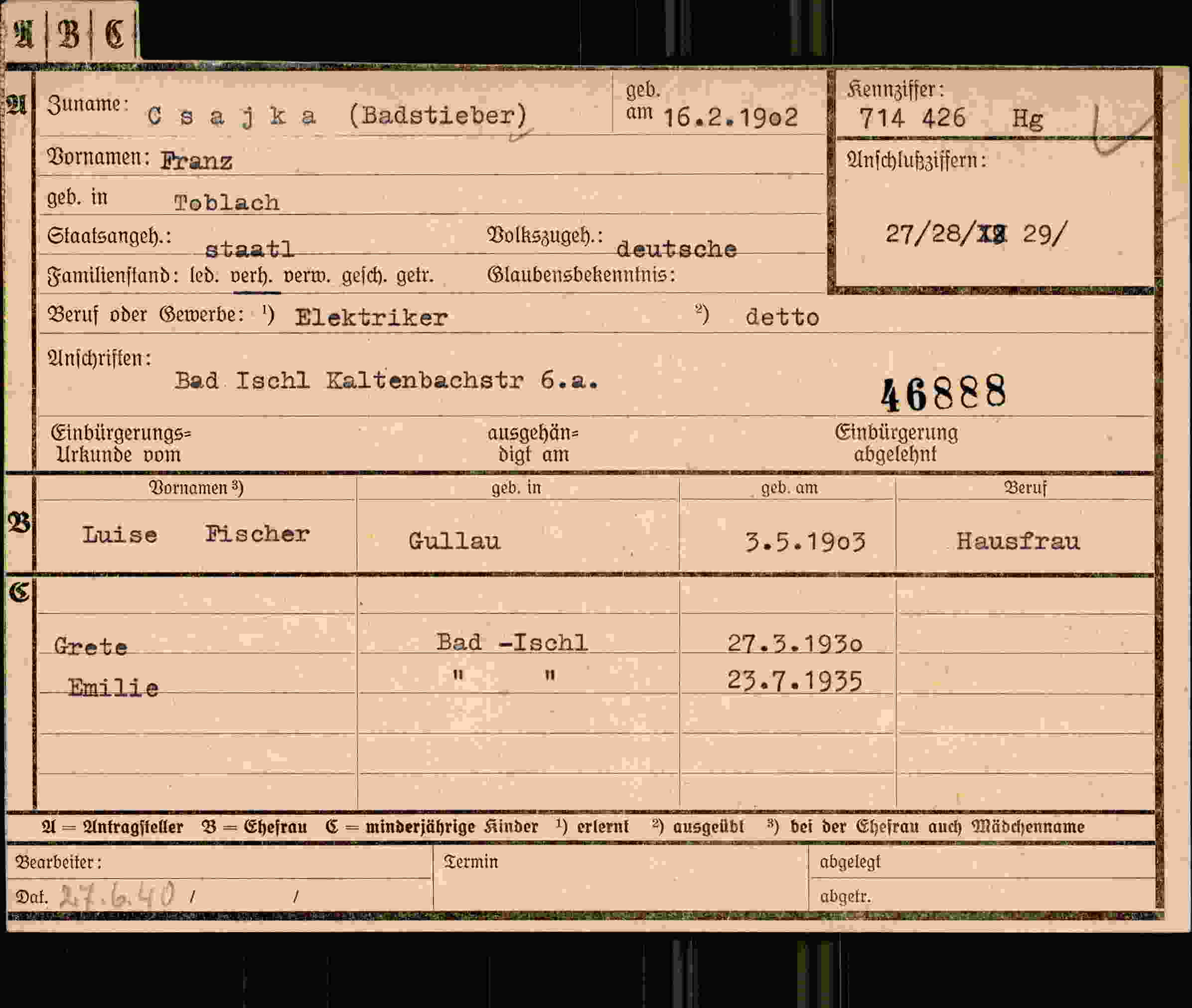The width and height of the screenshot is (1192, 1008).
Task: Click the "Beruf" column header
Action: (1026, 487)
